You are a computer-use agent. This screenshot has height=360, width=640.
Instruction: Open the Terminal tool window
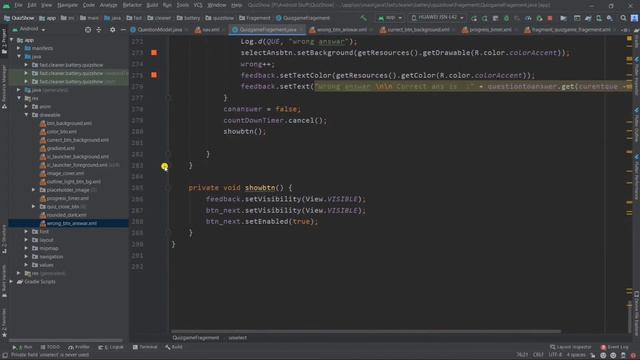coord(145,347)
